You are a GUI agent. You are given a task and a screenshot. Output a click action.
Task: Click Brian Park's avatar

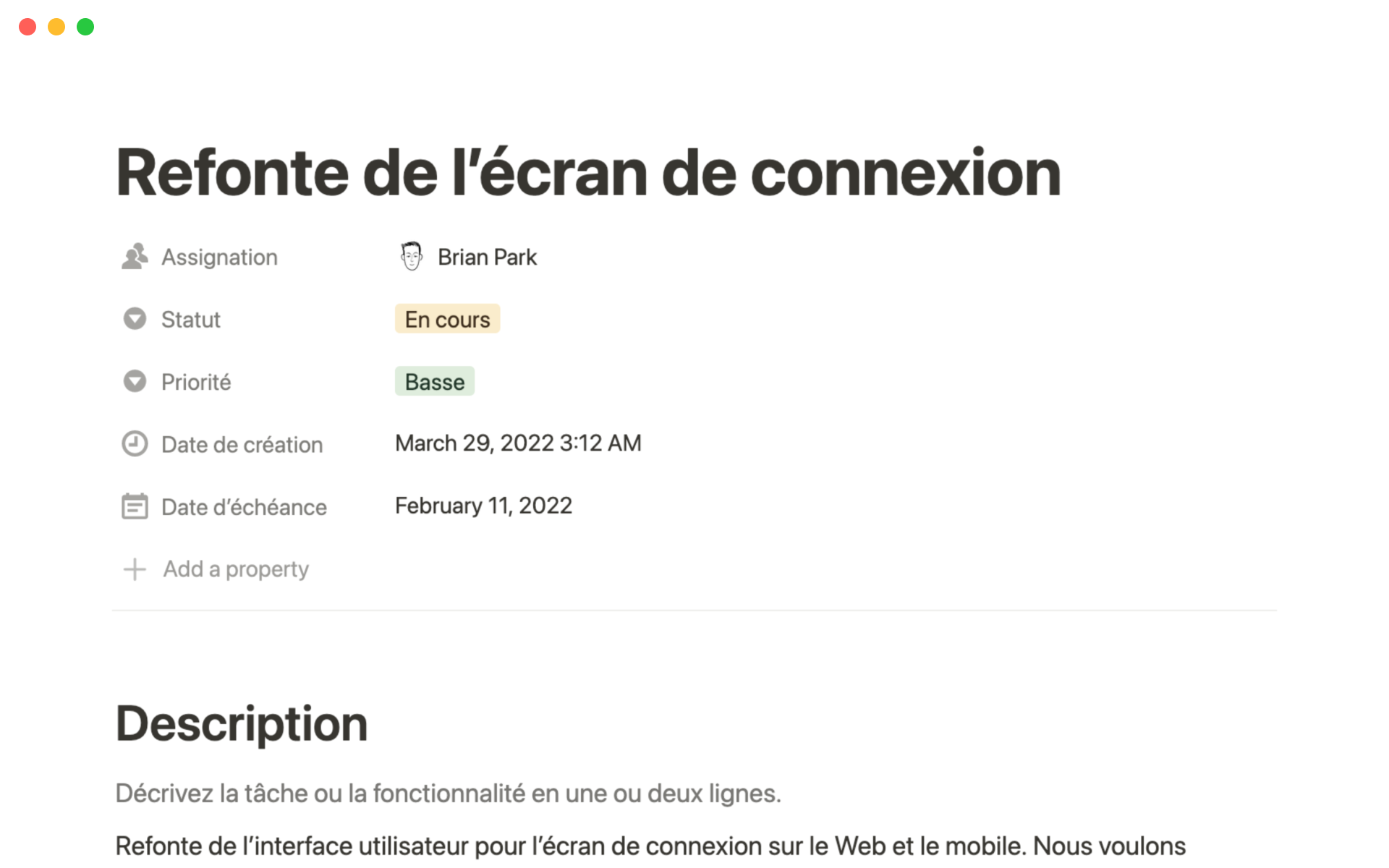[412, 257]
